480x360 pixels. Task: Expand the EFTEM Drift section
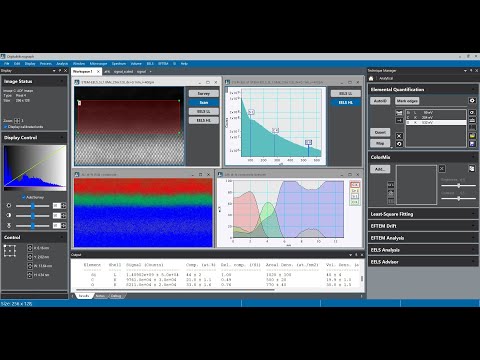point(473,226)
